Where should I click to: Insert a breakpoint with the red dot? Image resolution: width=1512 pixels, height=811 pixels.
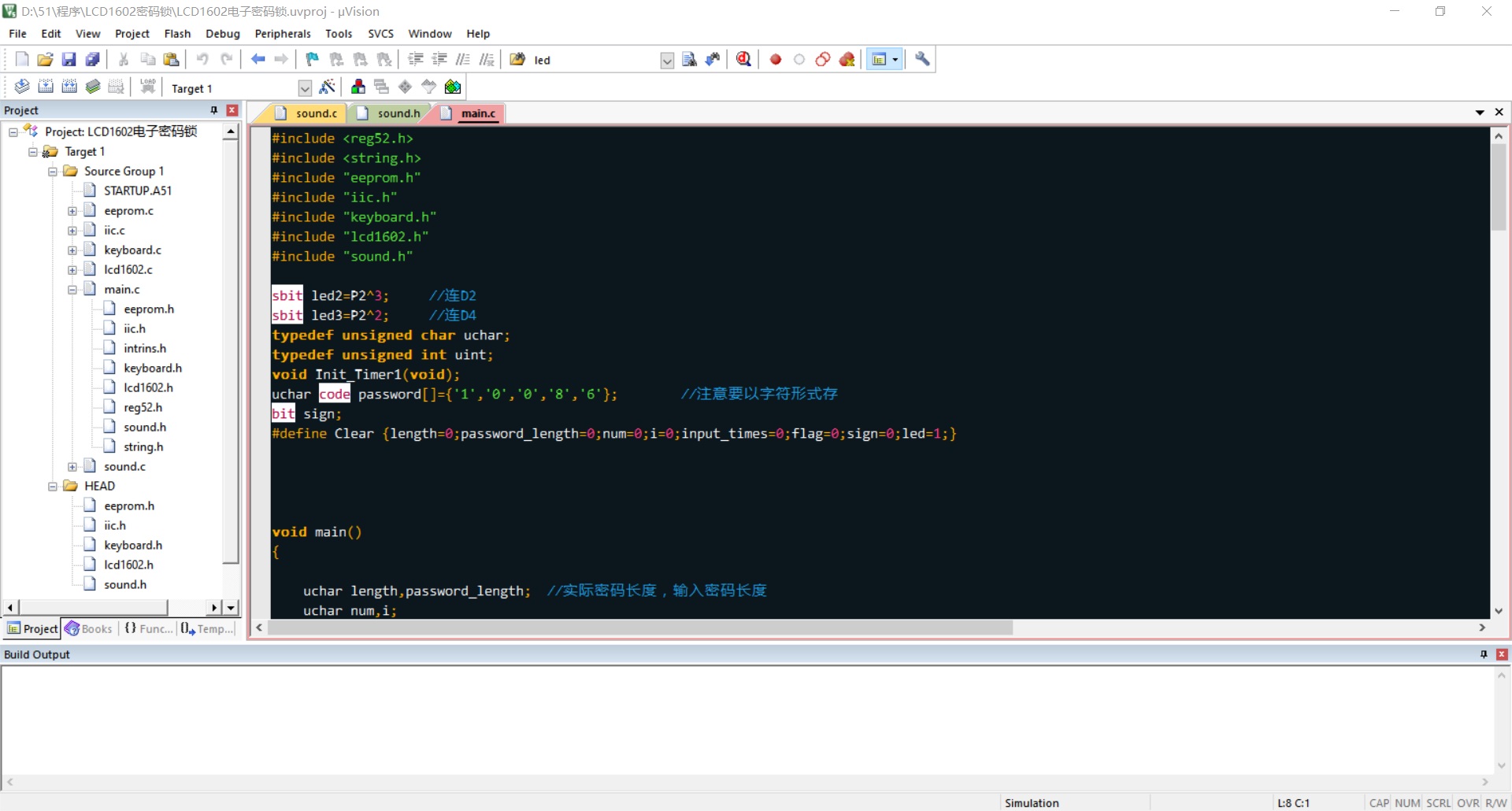coord(776,59)
